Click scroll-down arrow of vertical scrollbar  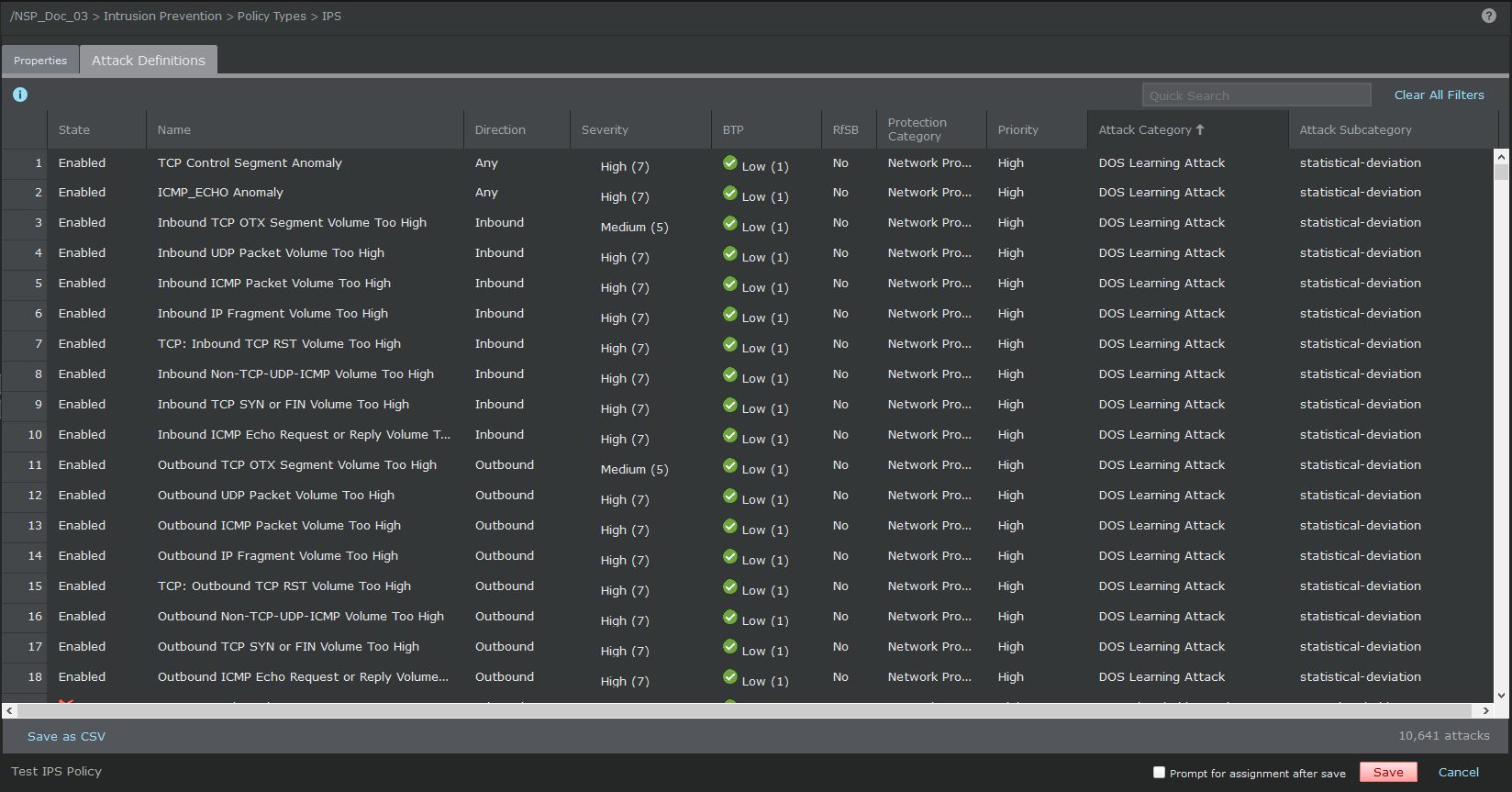[x=1501, y=696]
